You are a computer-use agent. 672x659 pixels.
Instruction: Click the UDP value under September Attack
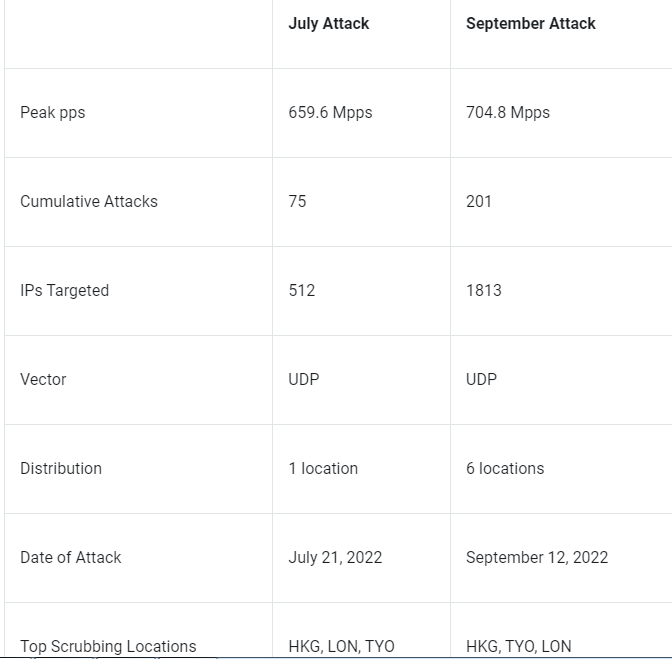pyautogui.click(x=481, y=380)
